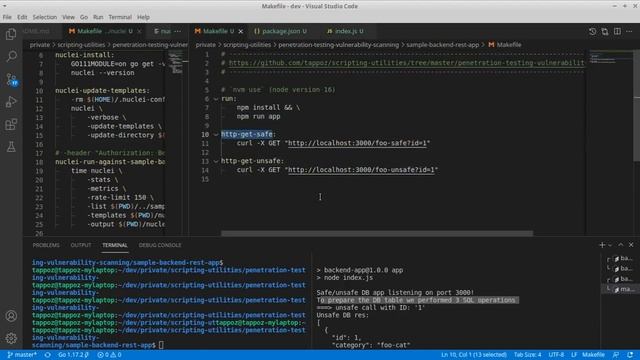Open the View menu
Screen dimensions: 640x360
tap(68, 17)
